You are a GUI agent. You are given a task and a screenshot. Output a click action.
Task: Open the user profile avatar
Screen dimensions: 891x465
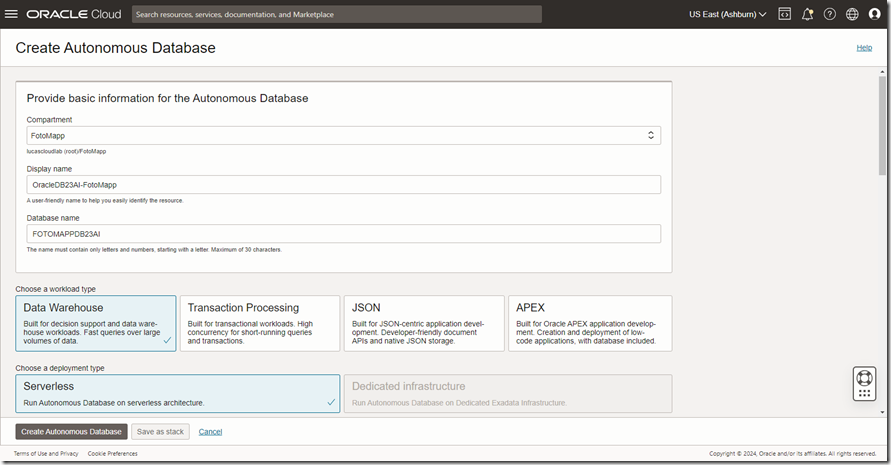pos(874,14)
